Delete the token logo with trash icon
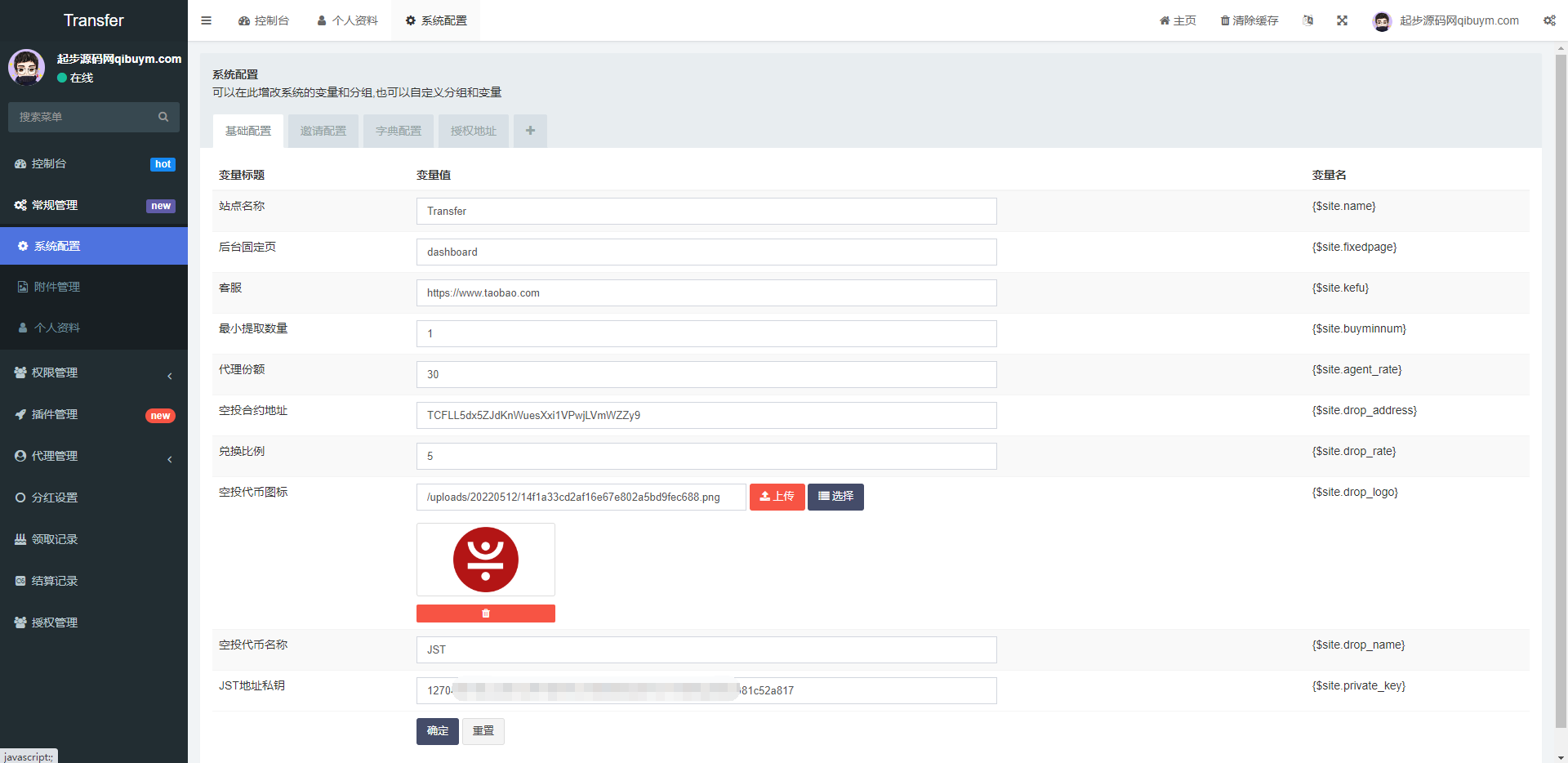Image resolution: width=1568 pixels, height=763 pixels. (x=486, y=614)
